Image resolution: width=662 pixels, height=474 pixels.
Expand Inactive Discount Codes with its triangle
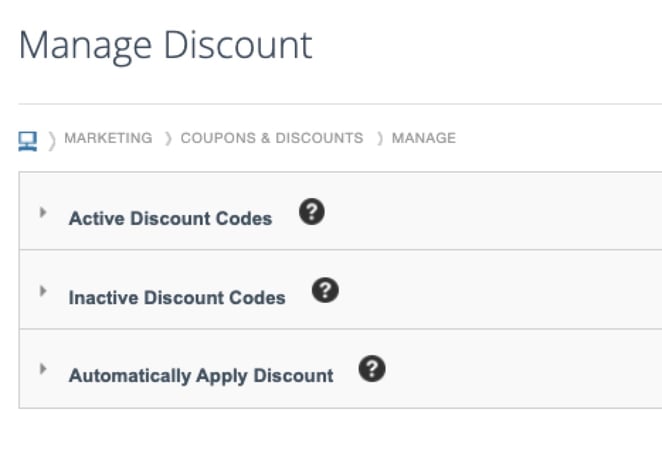coord(43,291)
